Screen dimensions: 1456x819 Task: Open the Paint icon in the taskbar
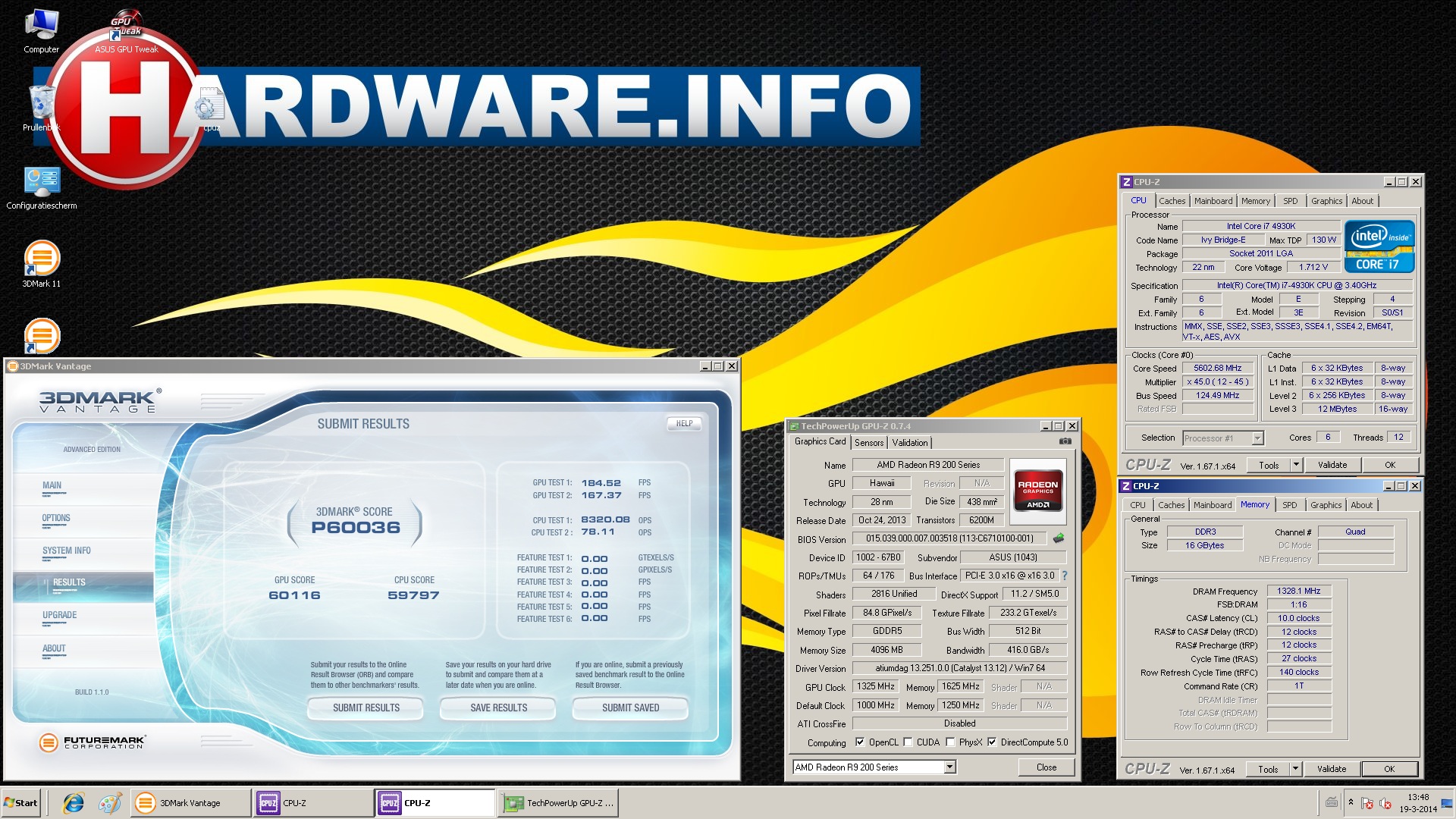(x=110, y=803)
